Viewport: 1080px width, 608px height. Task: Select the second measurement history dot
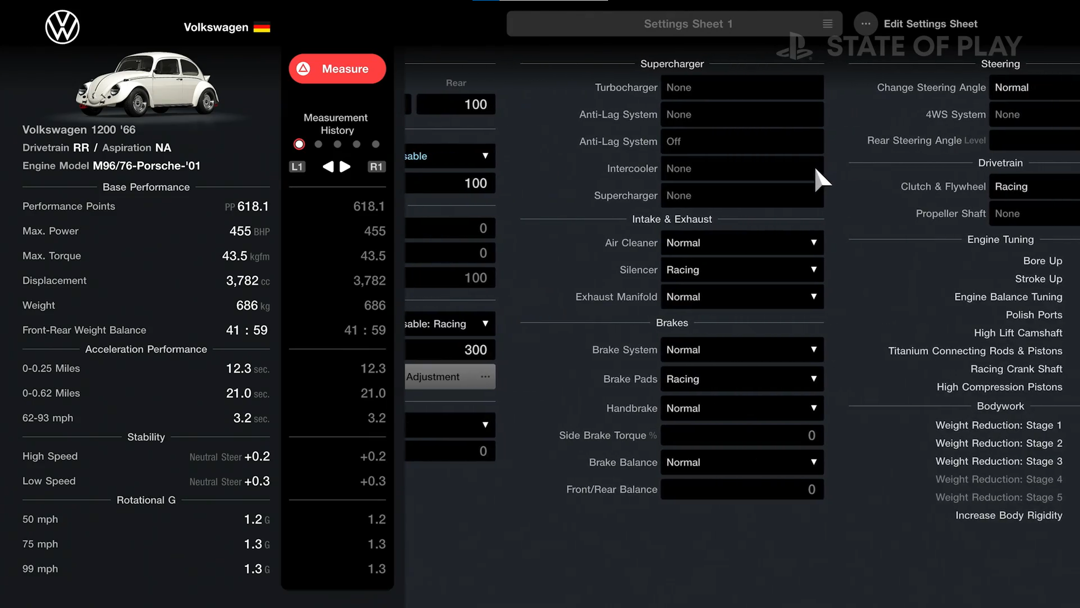[318, 145]
